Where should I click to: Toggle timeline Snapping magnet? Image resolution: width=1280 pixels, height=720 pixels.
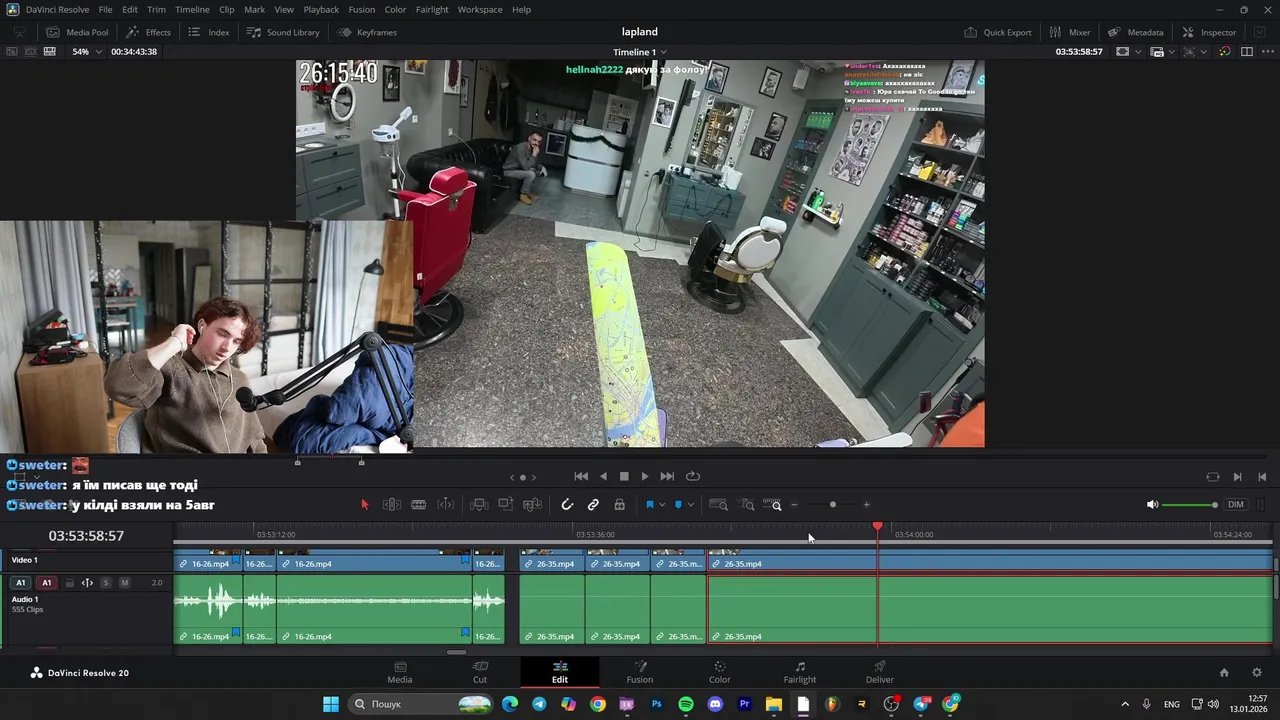point(567,505)
